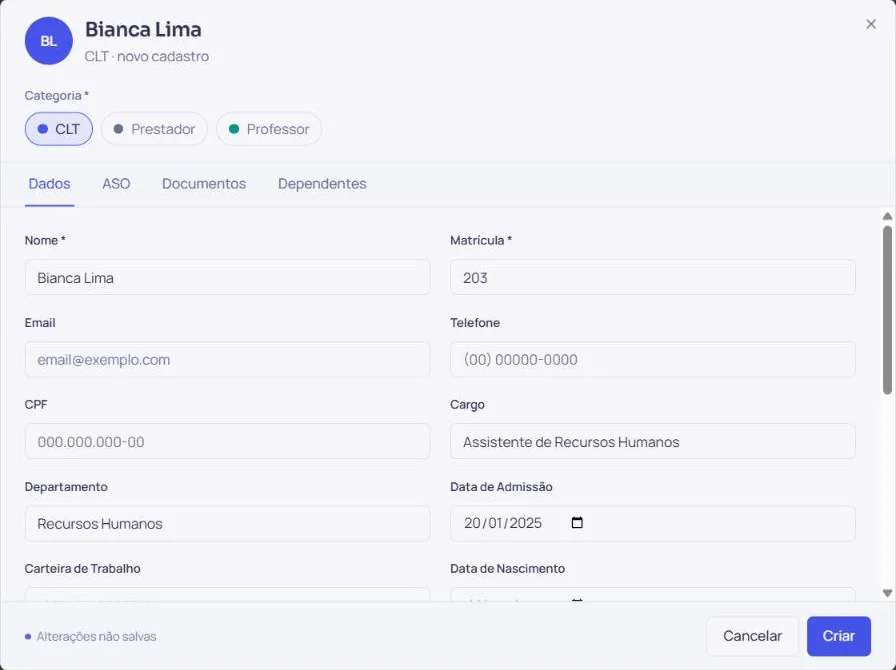Image resolution: width=896 pixels, height=670 pixels.
Task: Select the Professor category chip
Action: pos(269,129)
